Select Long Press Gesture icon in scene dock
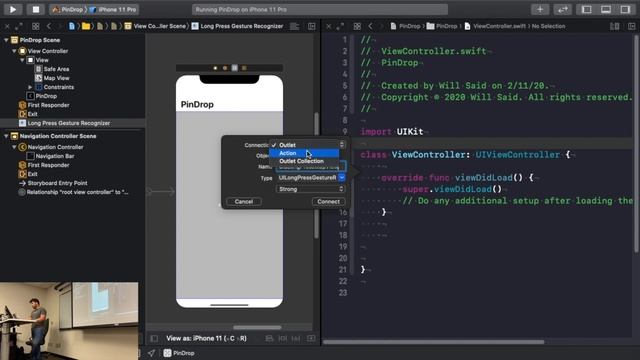 pyautogui.click(x=235, y=68)
